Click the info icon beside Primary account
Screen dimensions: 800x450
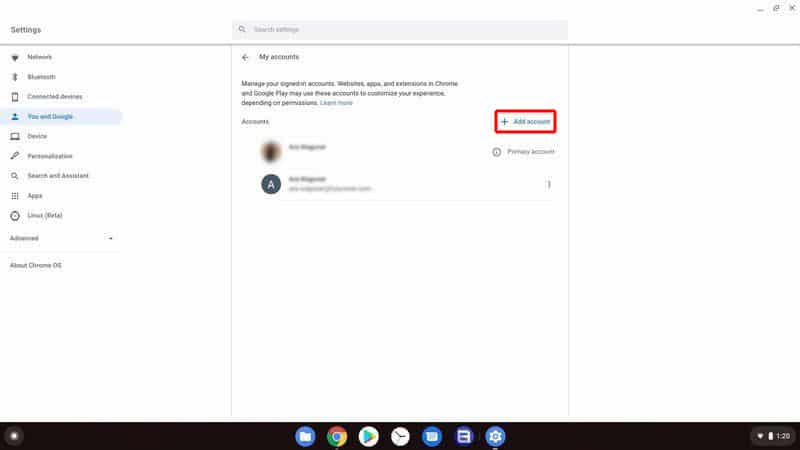[x=496, y=152]
